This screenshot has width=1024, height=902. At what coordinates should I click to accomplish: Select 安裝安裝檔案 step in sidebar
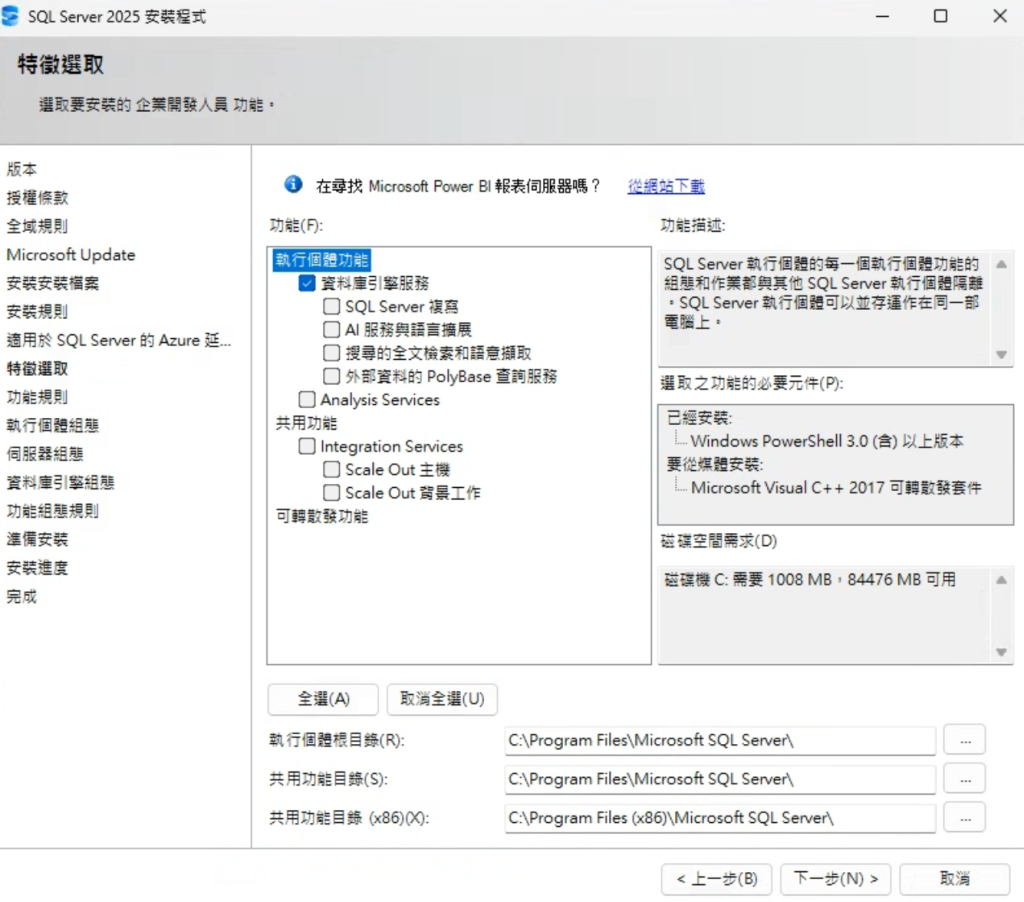pos(53,283)
